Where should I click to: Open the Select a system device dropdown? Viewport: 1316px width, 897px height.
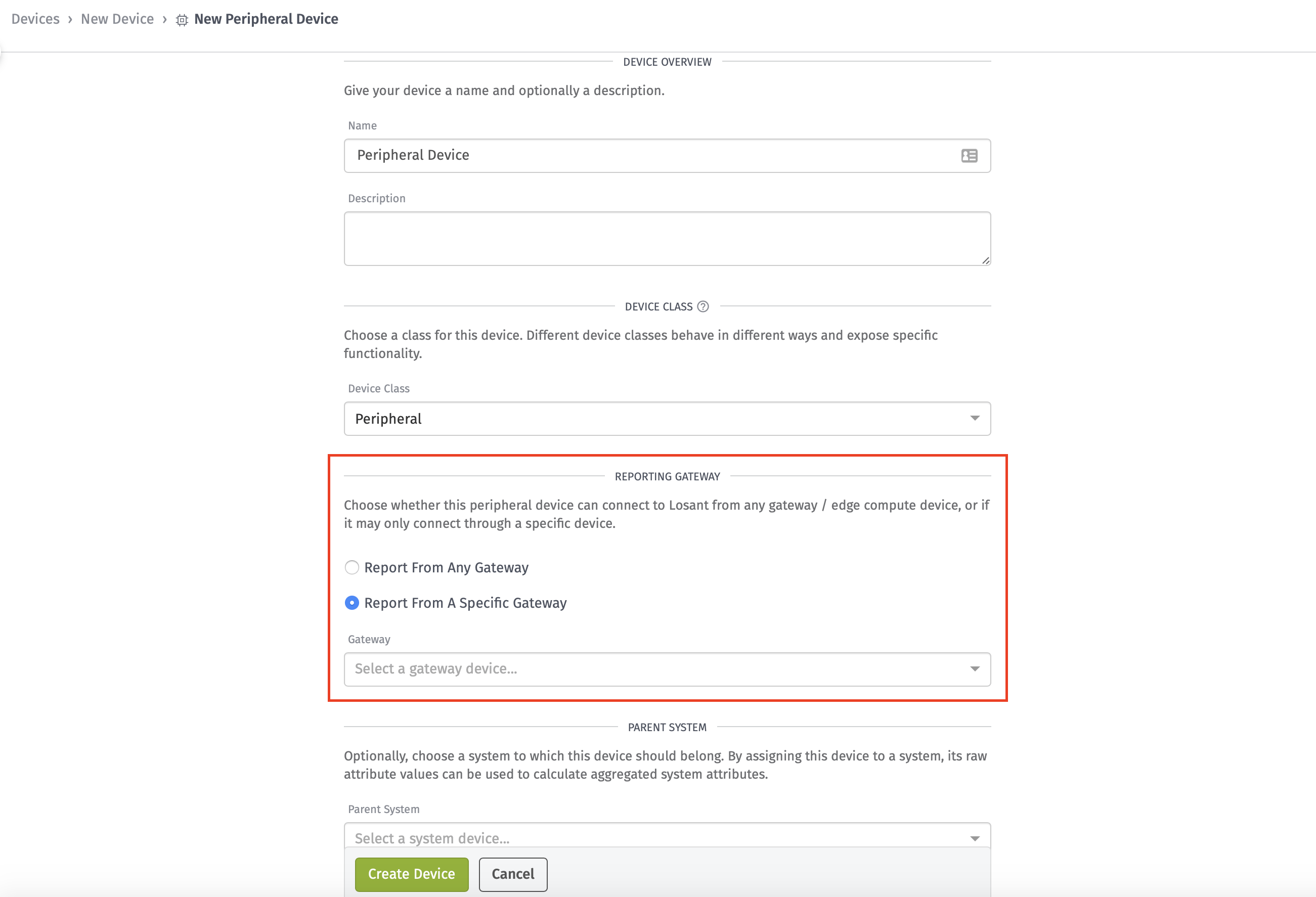[667, 836]
